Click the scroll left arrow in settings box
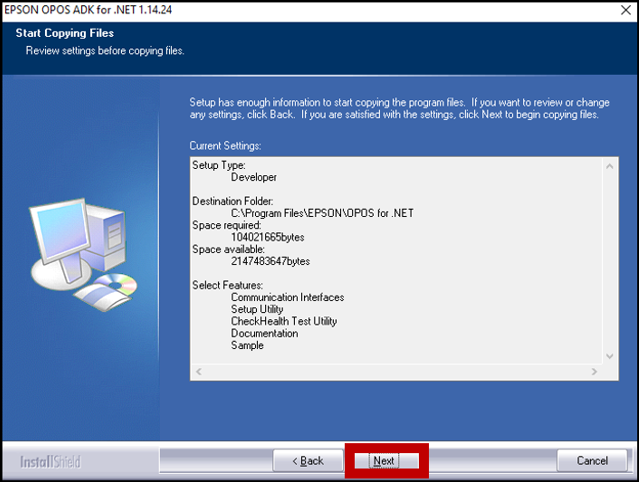 (199, 371)
